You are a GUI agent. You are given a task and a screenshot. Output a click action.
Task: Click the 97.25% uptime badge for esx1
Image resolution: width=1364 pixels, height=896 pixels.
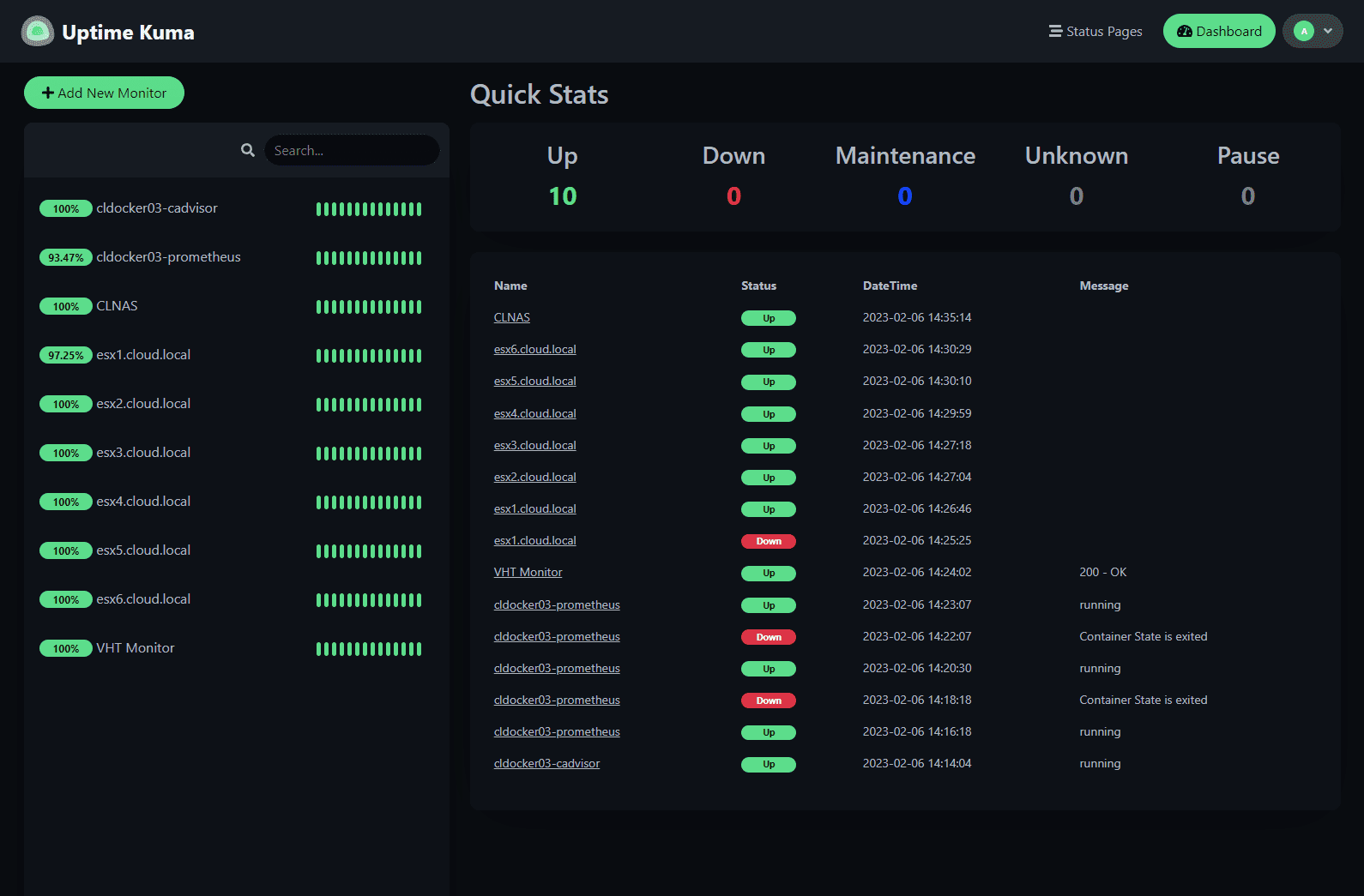pyautogui.click(x=66, y=356)
